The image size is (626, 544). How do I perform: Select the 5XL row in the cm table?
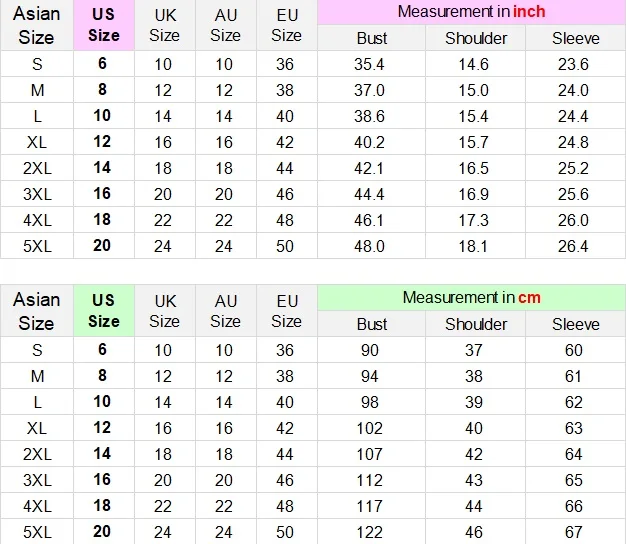point(313,532)
